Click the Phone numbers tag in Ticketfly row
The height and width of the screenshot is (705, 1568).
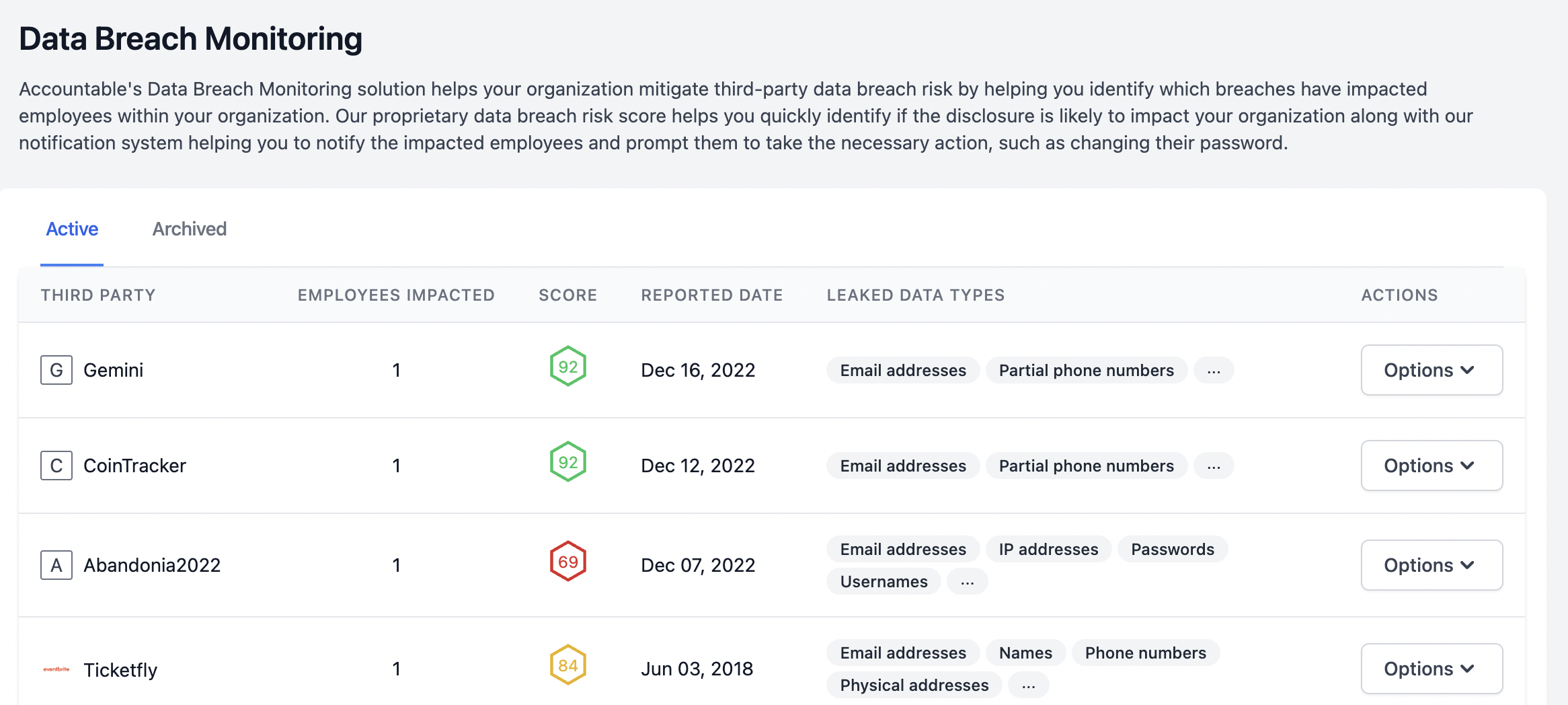[x=1146, y=653]
